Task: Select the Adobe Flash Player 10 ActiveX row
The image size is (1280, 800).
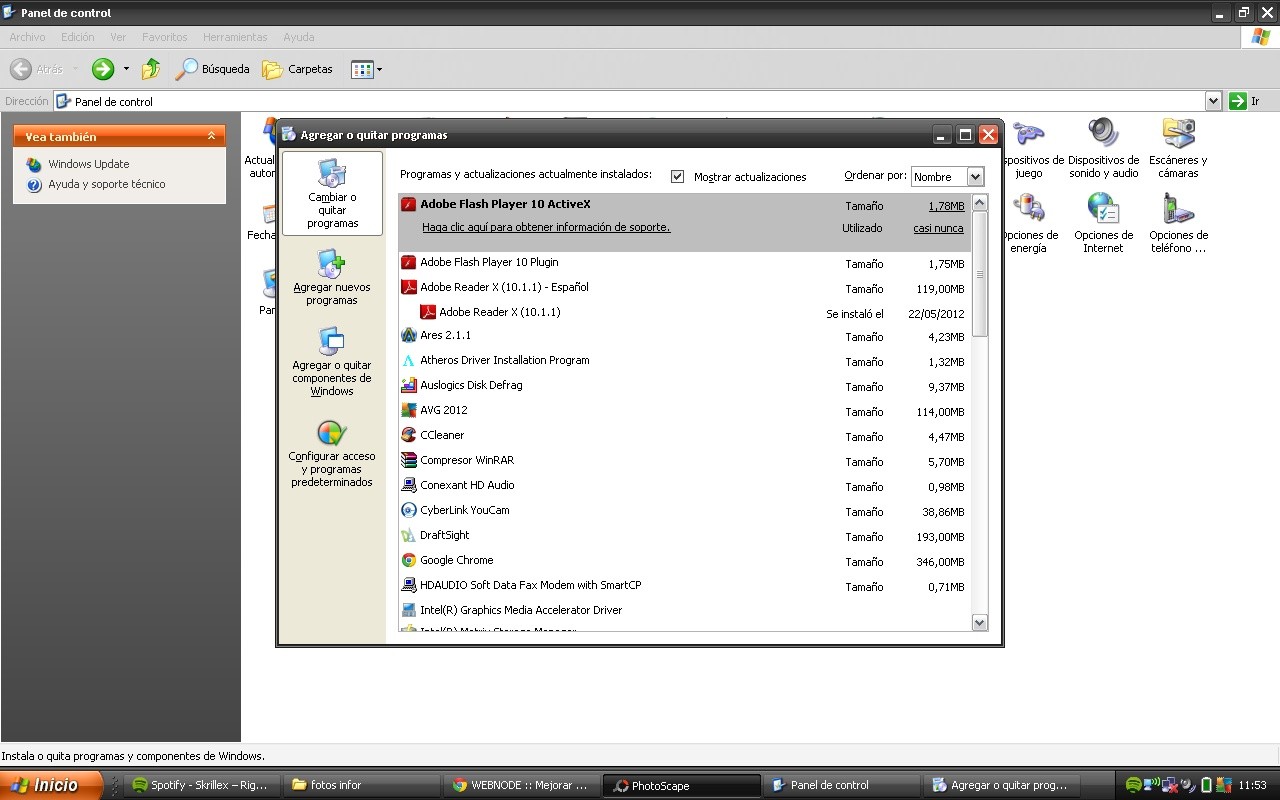Action: tap(684, 223)
